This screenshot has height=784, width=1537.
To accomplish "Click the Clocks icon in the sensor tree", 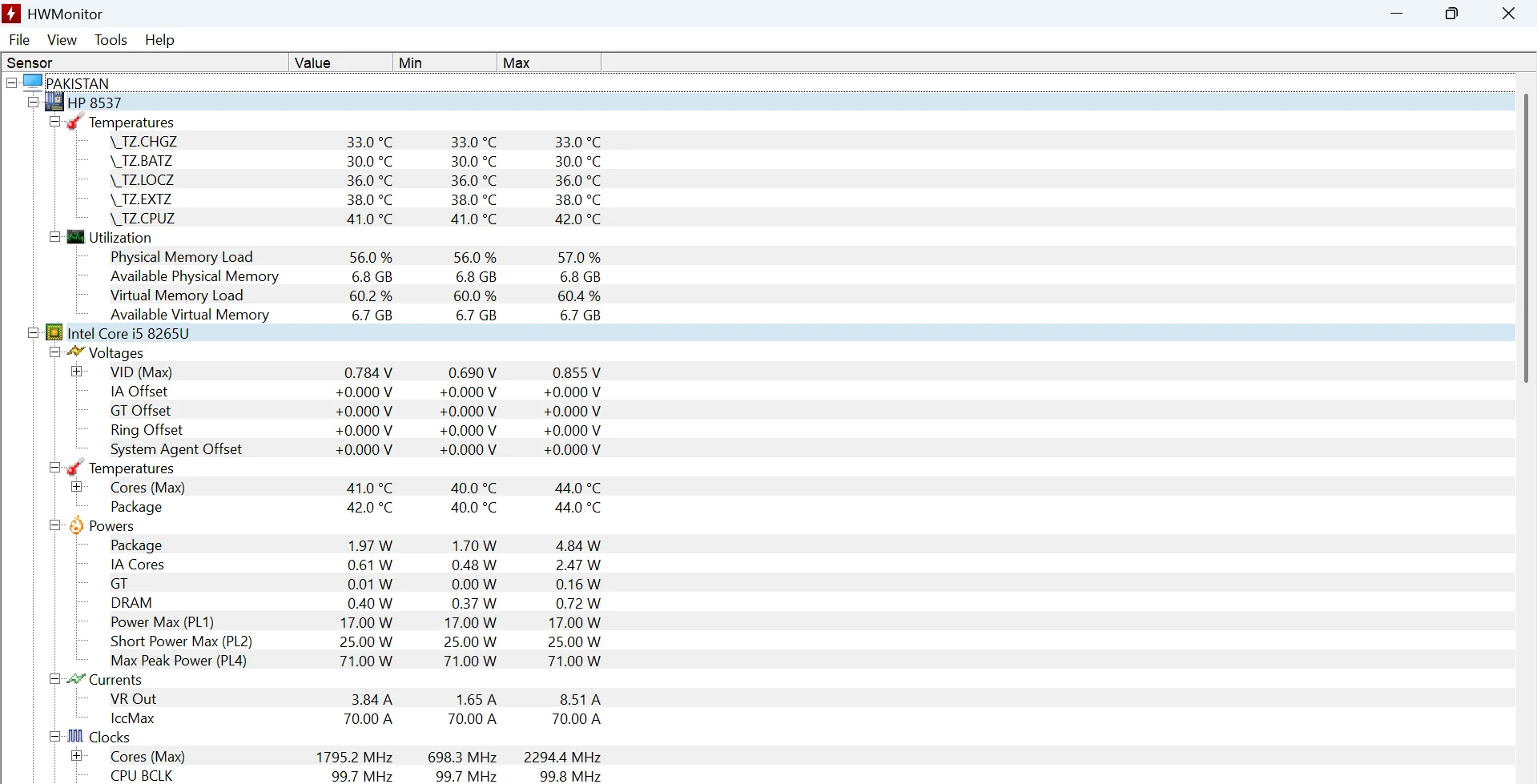I will (74, 737).
